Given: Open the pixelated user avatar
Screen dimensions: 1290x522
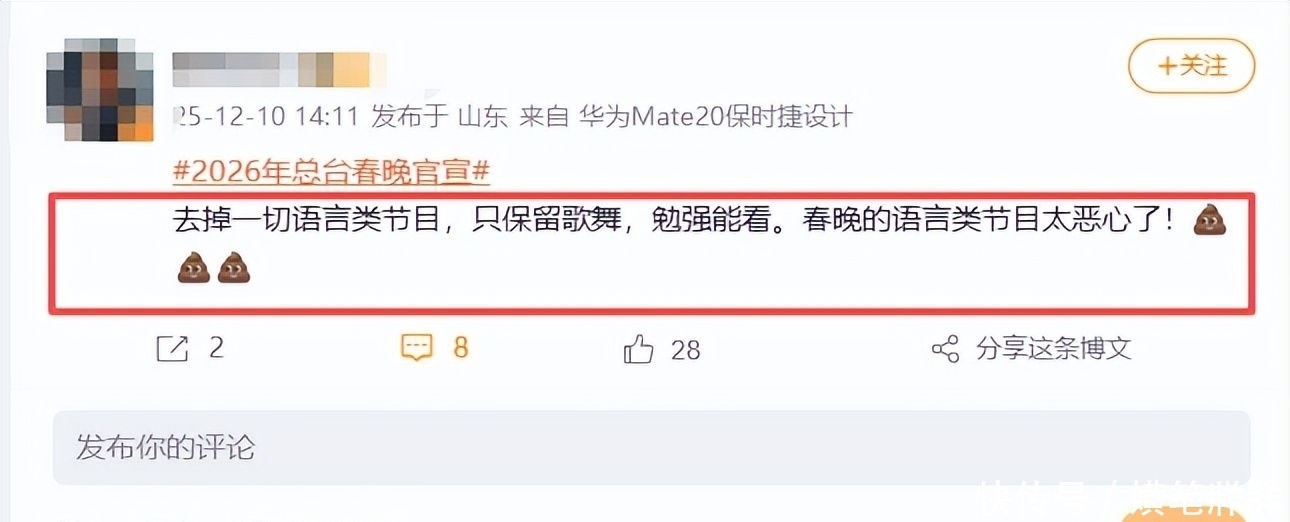Looking at the screenshot, I should tap(99, 90).
